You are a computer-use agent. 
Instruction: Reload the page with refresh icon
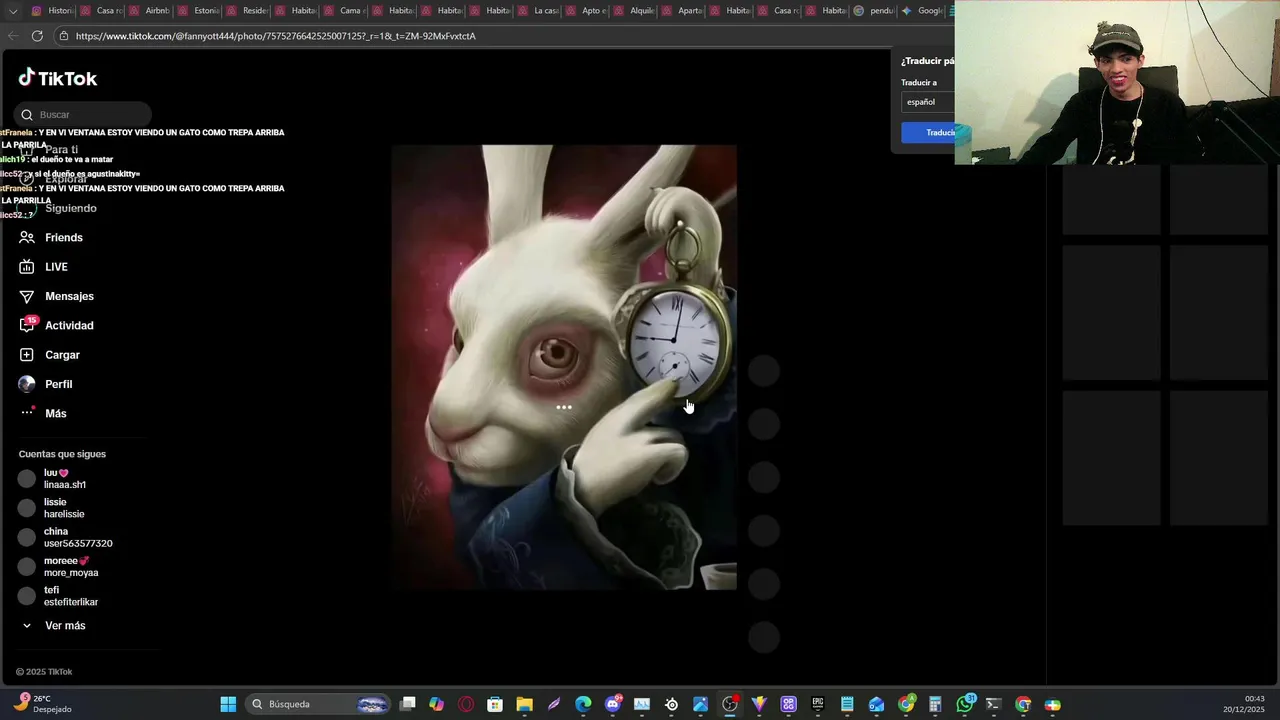[37, 36]
